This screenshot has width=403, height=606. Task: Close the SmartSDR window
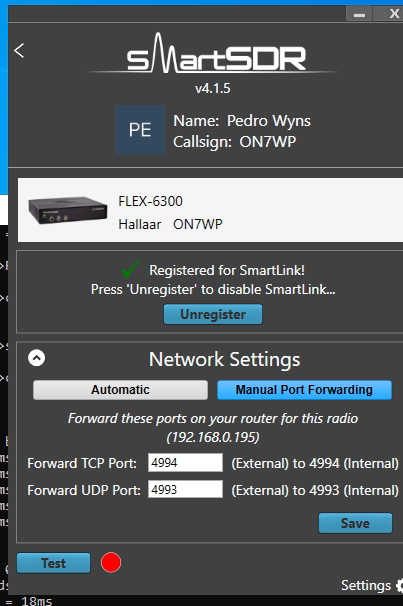click(x=393, y=14)
